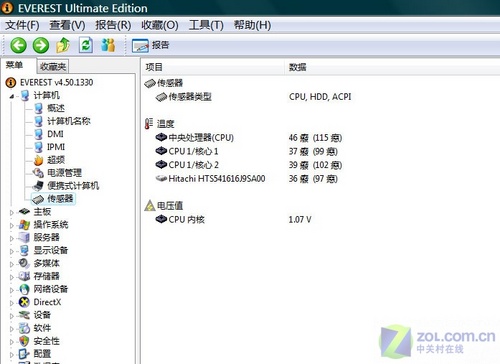Click the 存储器 storage icon
Screen dimensions: 500x364
click(24, 276)
